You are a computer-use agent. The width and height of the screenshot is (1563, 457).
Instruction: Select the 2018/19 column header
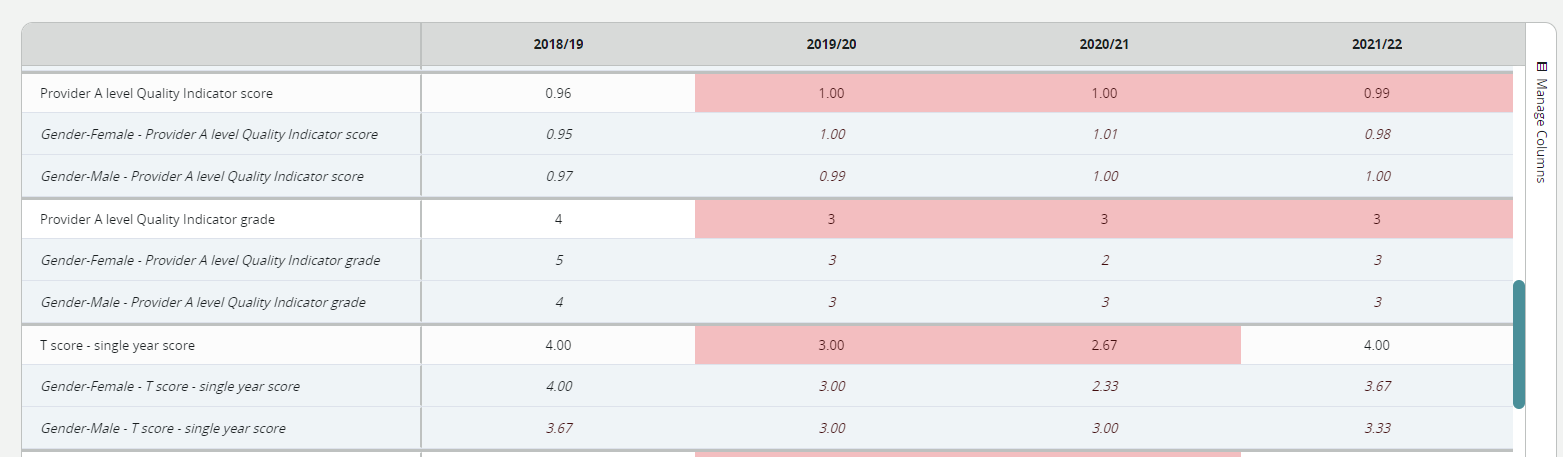click(x=558, y=45)
